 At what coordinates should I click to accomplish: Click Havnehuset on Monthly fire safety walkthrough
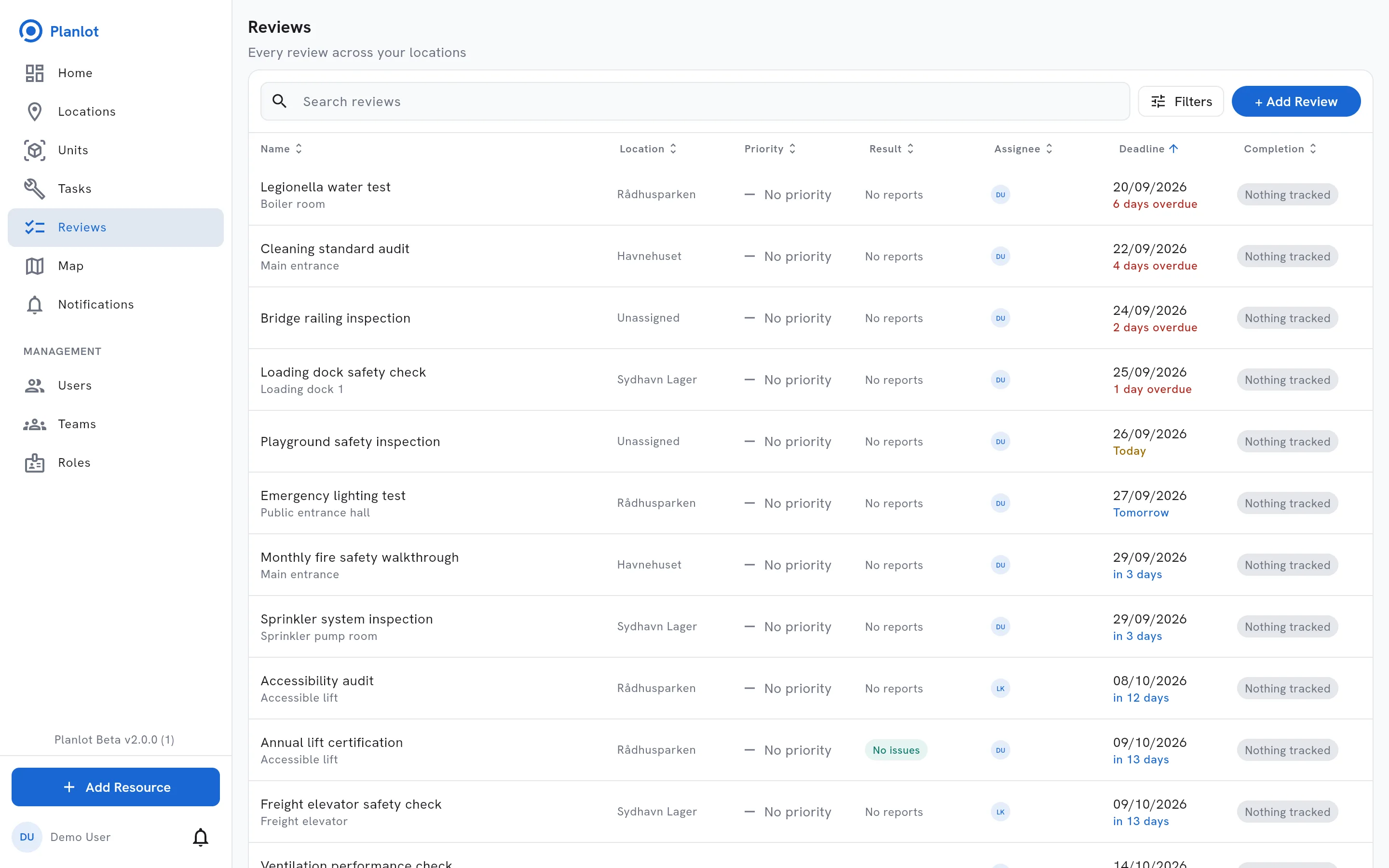click(649, 565)
